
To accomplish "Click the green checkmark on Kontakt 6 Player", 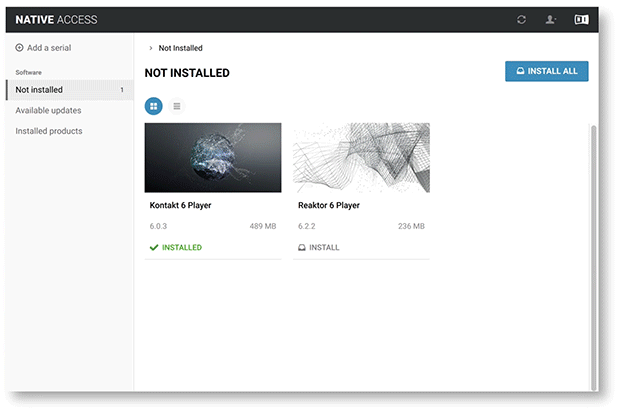I will (x=153, y=247).
